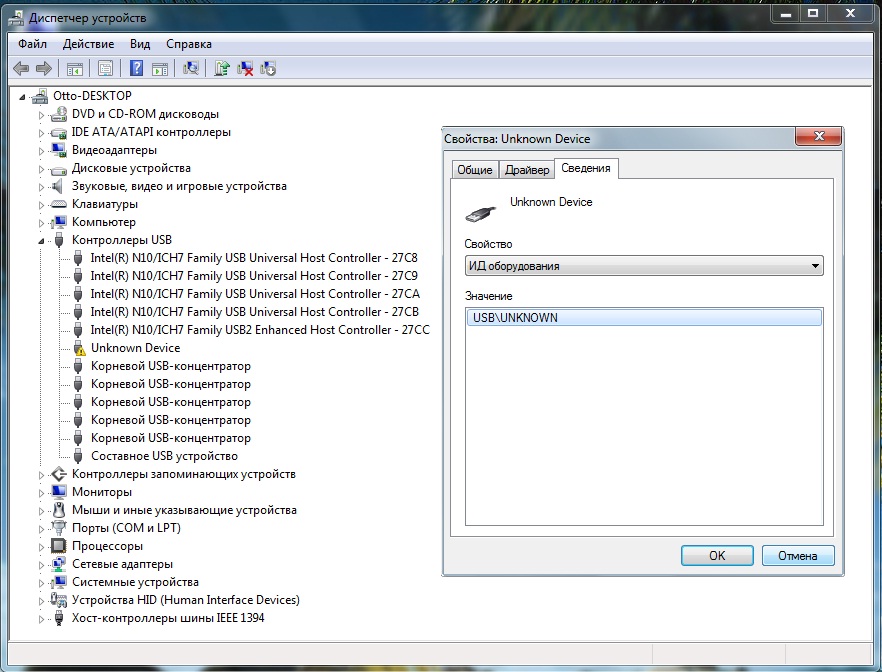Switch to the Драйвер tab
This screenshot has height=672, width=882.
pyautogui.click(x=527, y=170)
